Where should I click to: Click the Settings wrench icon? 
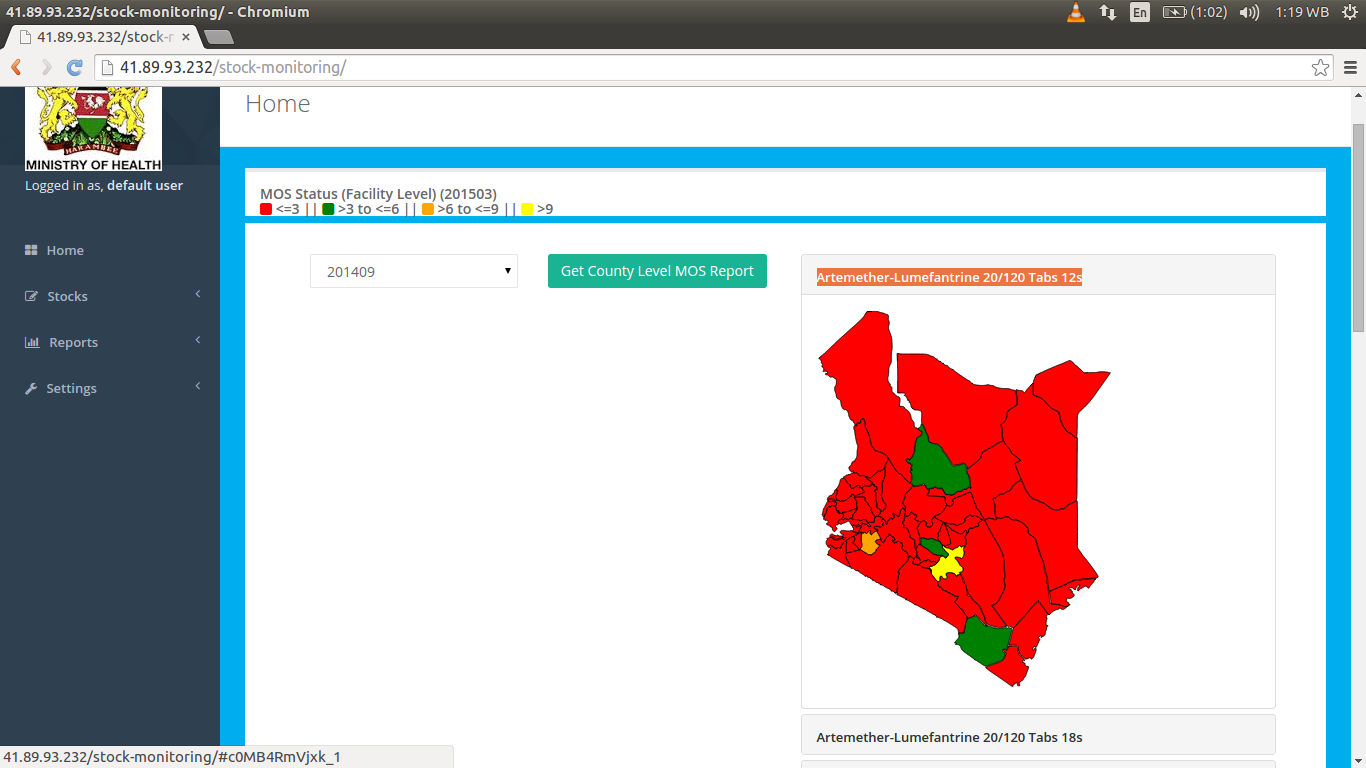pyautogui.click(x=31, y=388)
